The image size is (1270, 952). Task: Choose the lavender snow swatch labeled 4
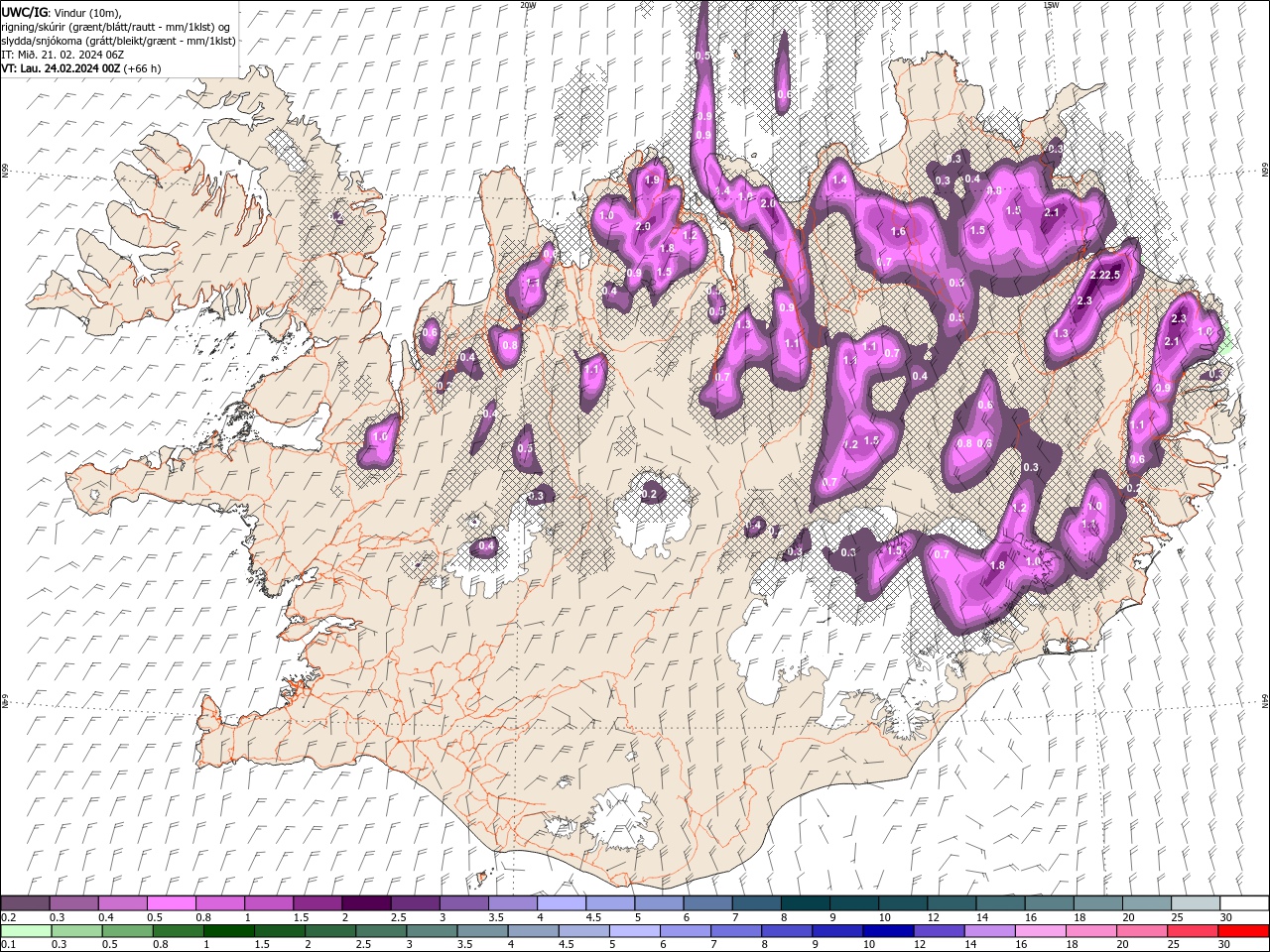tap(561, 903)
